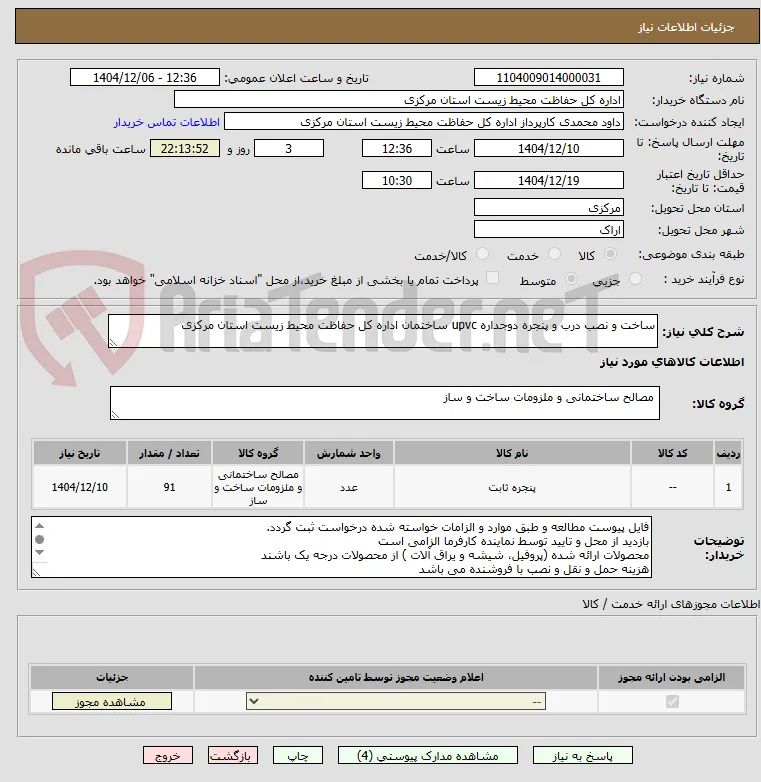Click the remaining time 22:13:52 field

click(x=185, y=149)
